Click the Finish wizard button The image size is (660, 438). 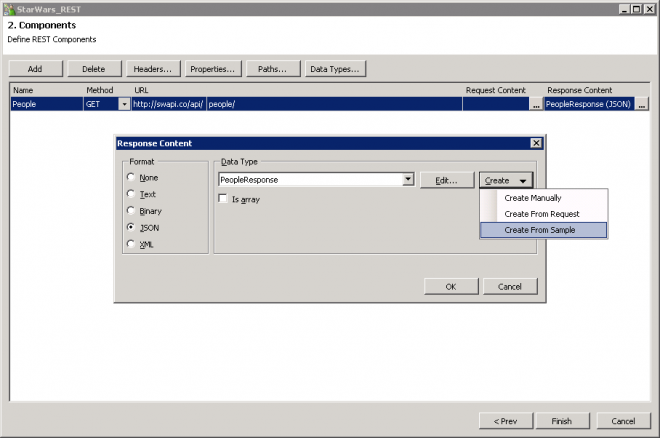pos(562,421)
